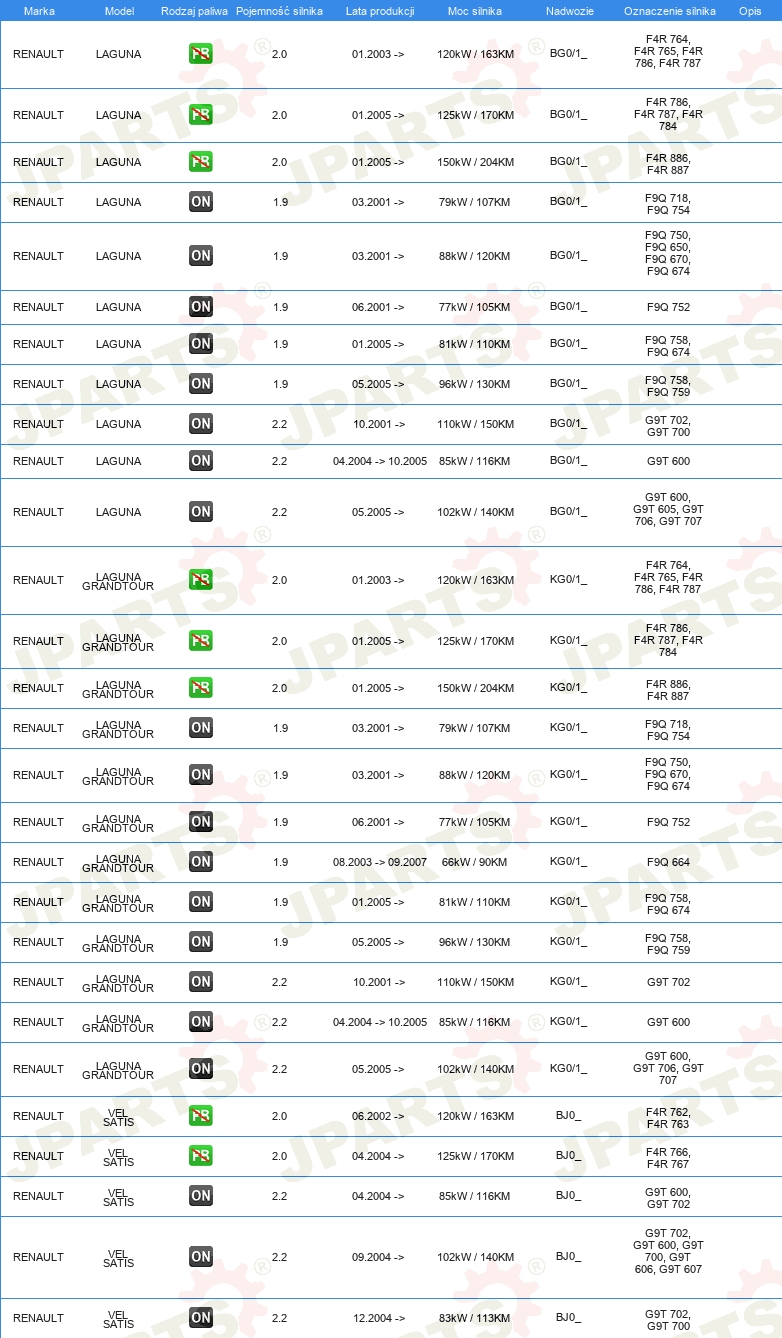The height and width of the screenshot is (1338, 782).
Task: Click ON diesel icon in Laguna 79kW / 107KM row
Action: click(201, 202)
